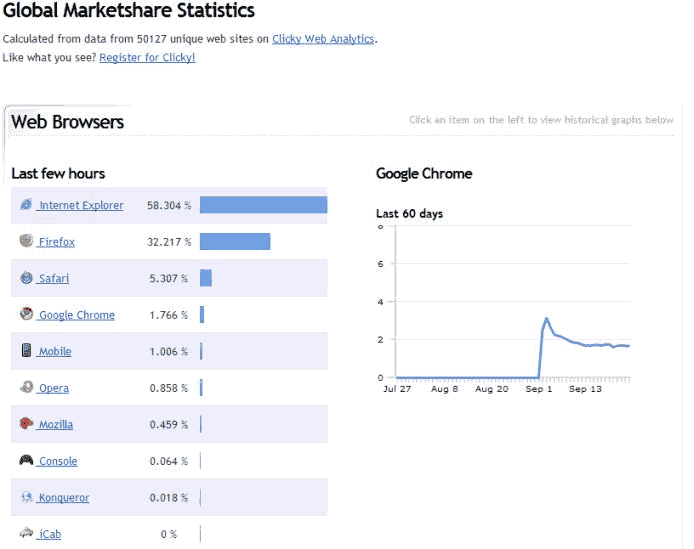
Task: Click the Console gamepad icon
Action: [27, 460]
